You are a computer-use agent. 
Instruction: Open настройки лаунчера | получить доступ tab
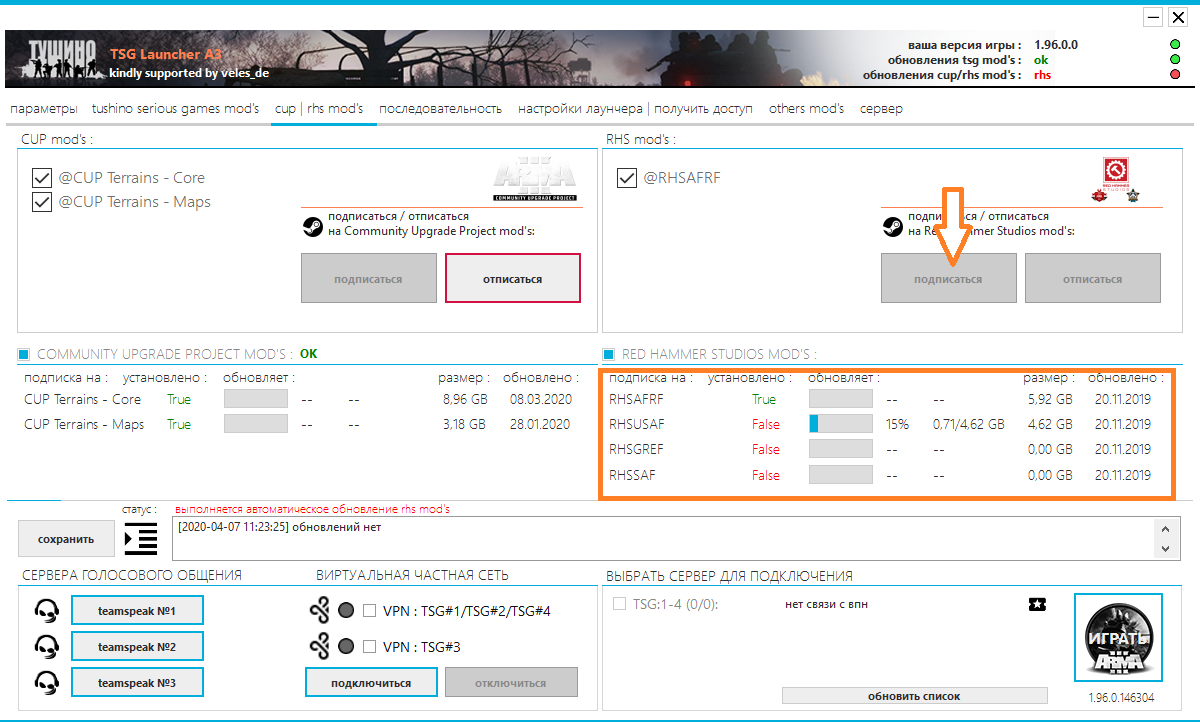click(x=635, y=109)
